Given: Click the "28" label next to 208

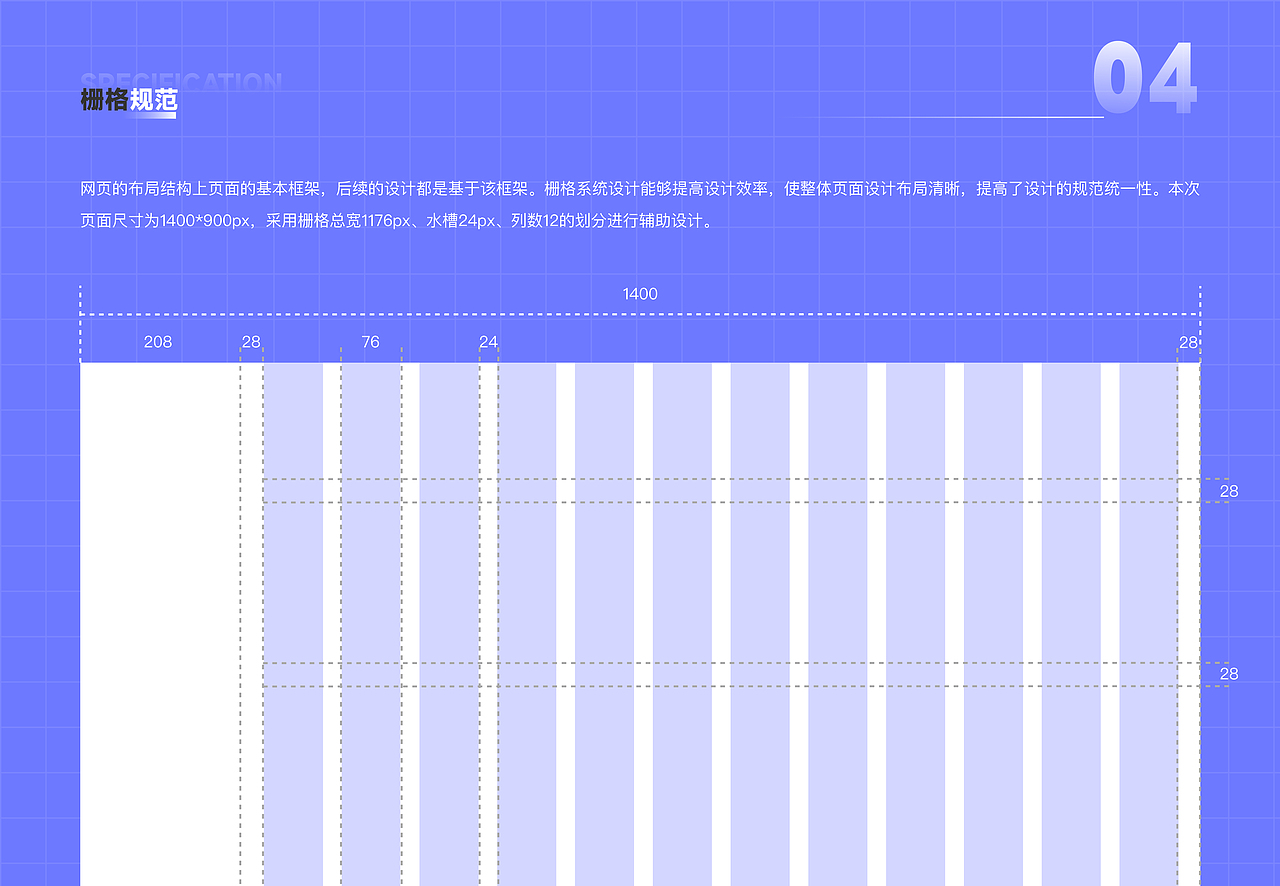Looking at the screenshot, I should click(x=250, y=341).
